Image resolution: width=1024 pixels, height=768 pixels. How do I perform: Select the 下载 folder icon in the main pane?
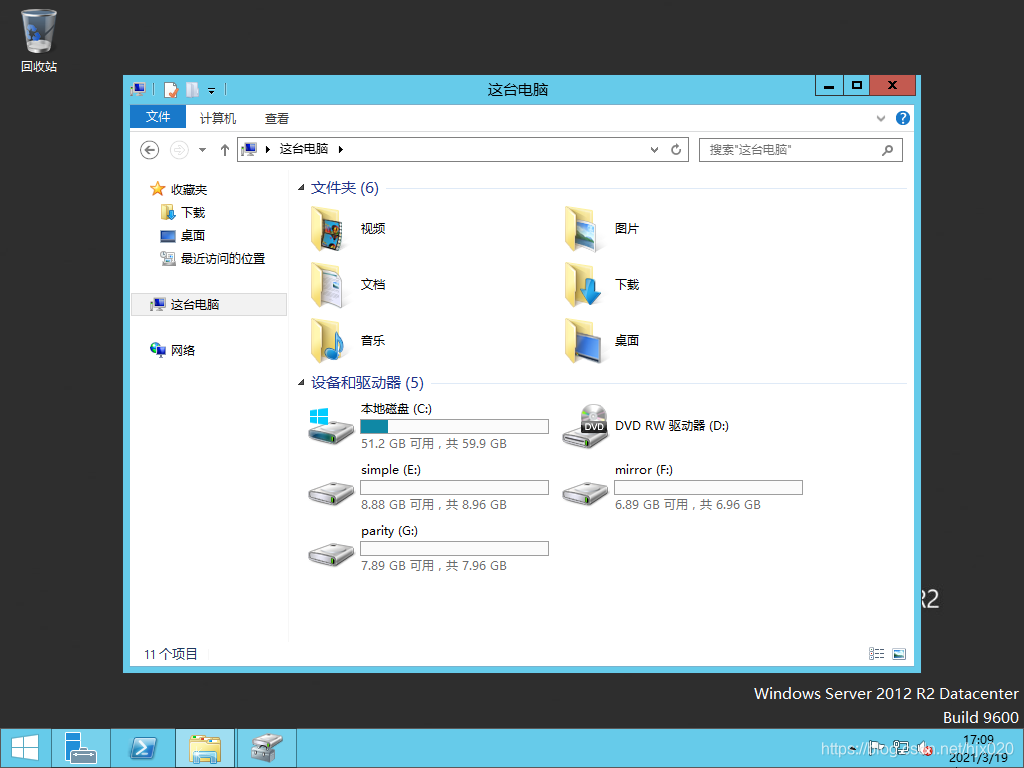click(582, 285)
